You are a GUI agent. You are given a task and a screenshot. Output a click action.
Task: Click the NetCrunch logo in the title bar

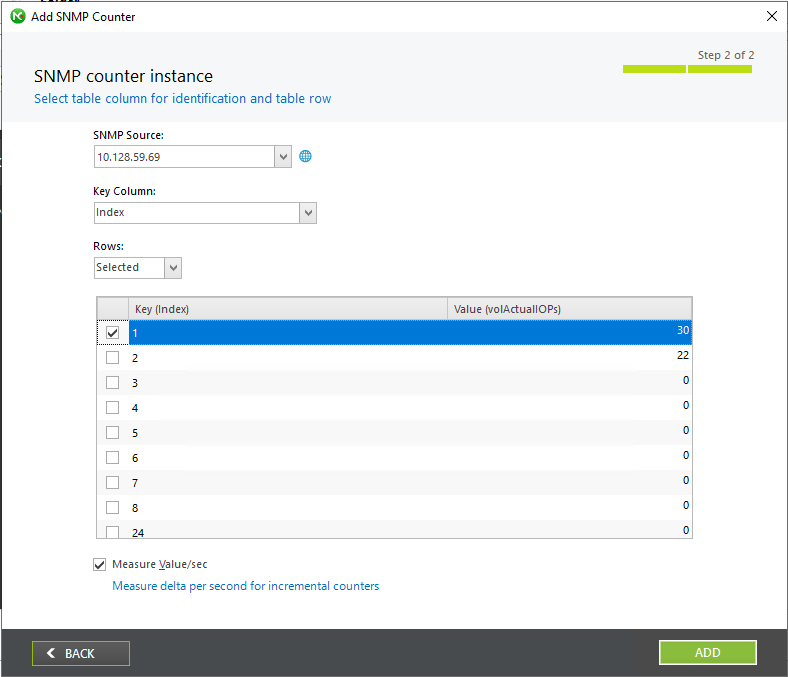click(18, 17)
